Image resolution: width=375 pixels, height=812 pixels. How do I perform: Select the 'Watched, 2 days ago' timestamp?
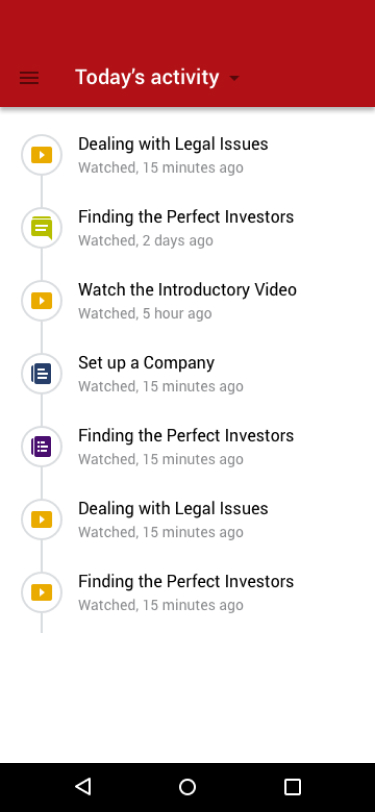[x=146, y=241]
